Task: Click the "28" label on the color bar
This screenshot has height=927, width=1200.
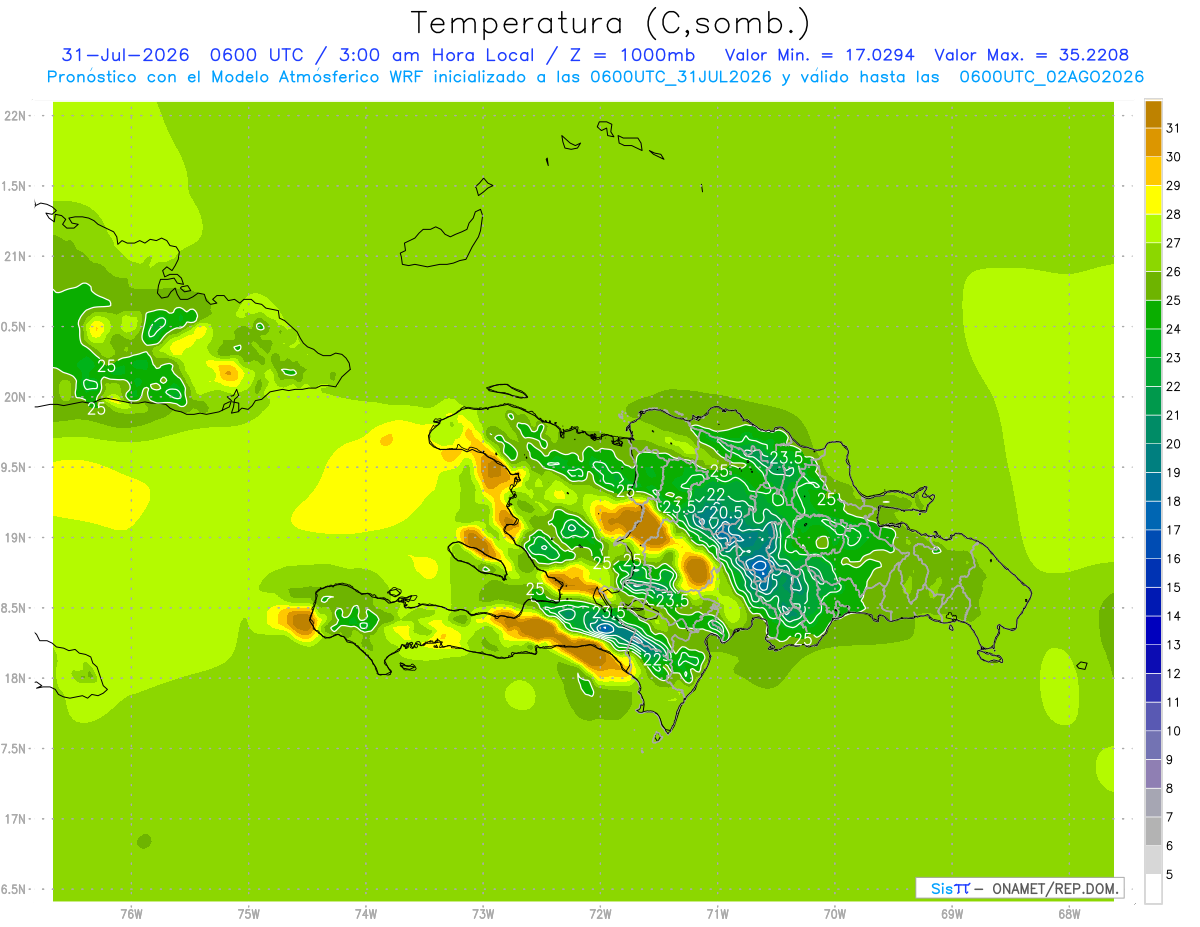Action: (1174, 213)
